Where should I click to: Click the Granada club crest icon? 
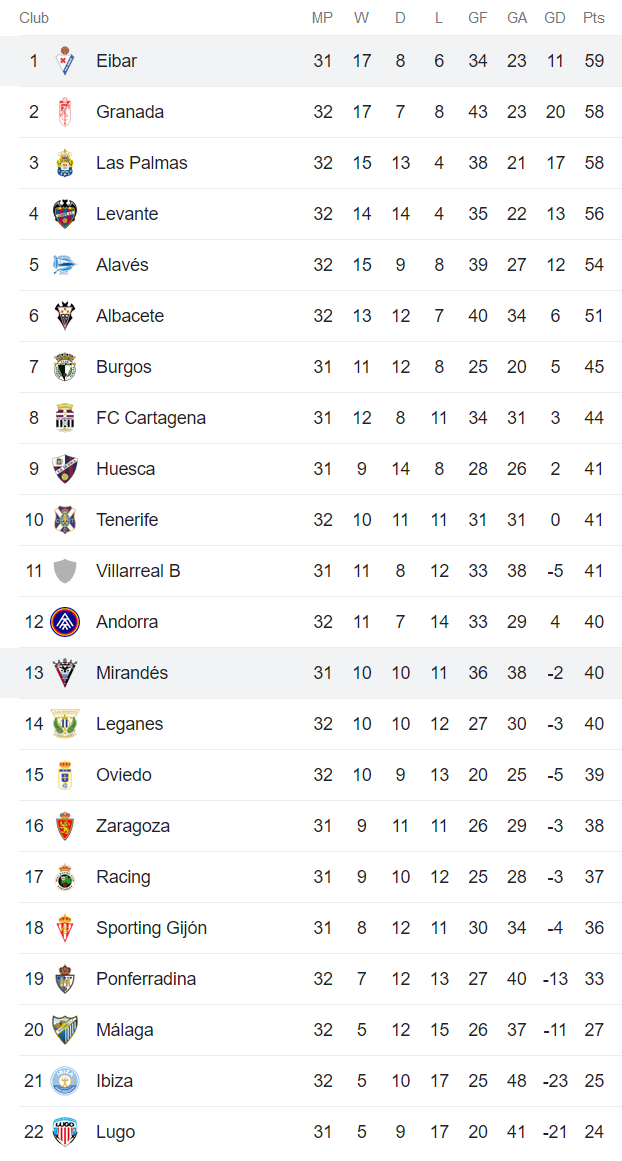[x=63, y=112]
